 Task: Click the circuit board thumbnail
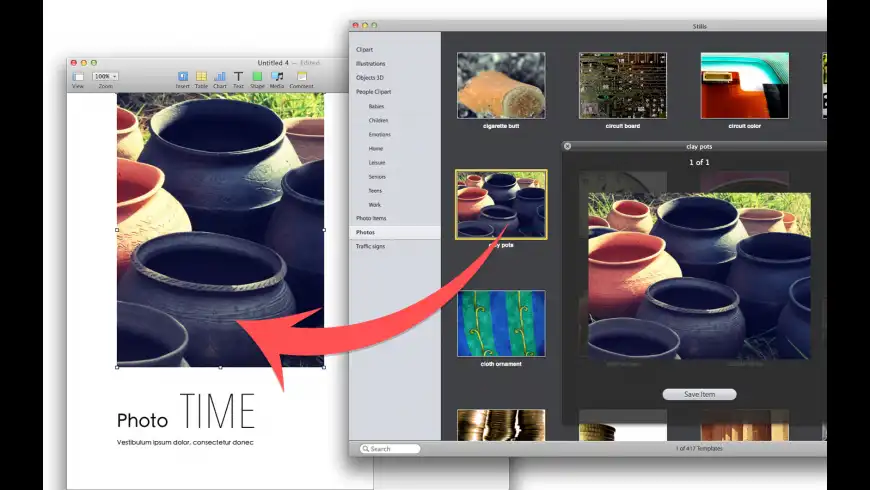coord(623,85)
